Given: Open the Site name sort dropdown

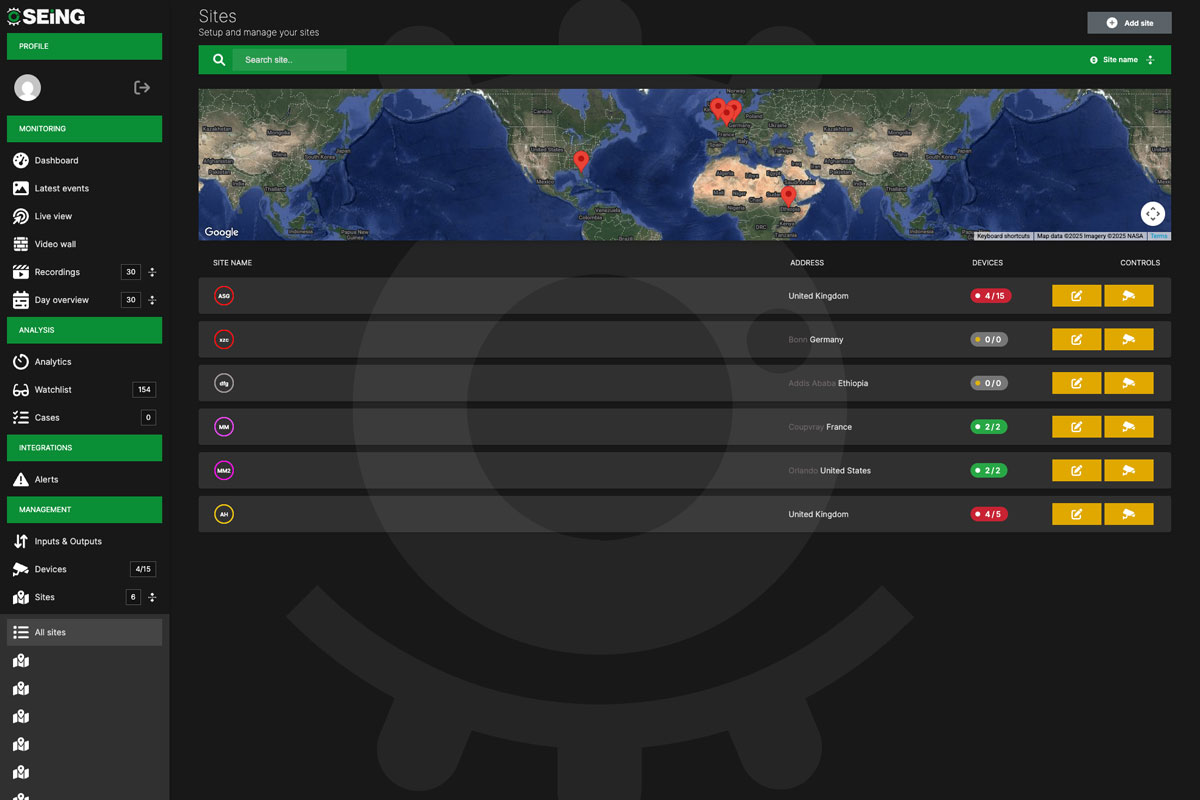Looking at the screenshot, I should click(x=1115, y=59).
